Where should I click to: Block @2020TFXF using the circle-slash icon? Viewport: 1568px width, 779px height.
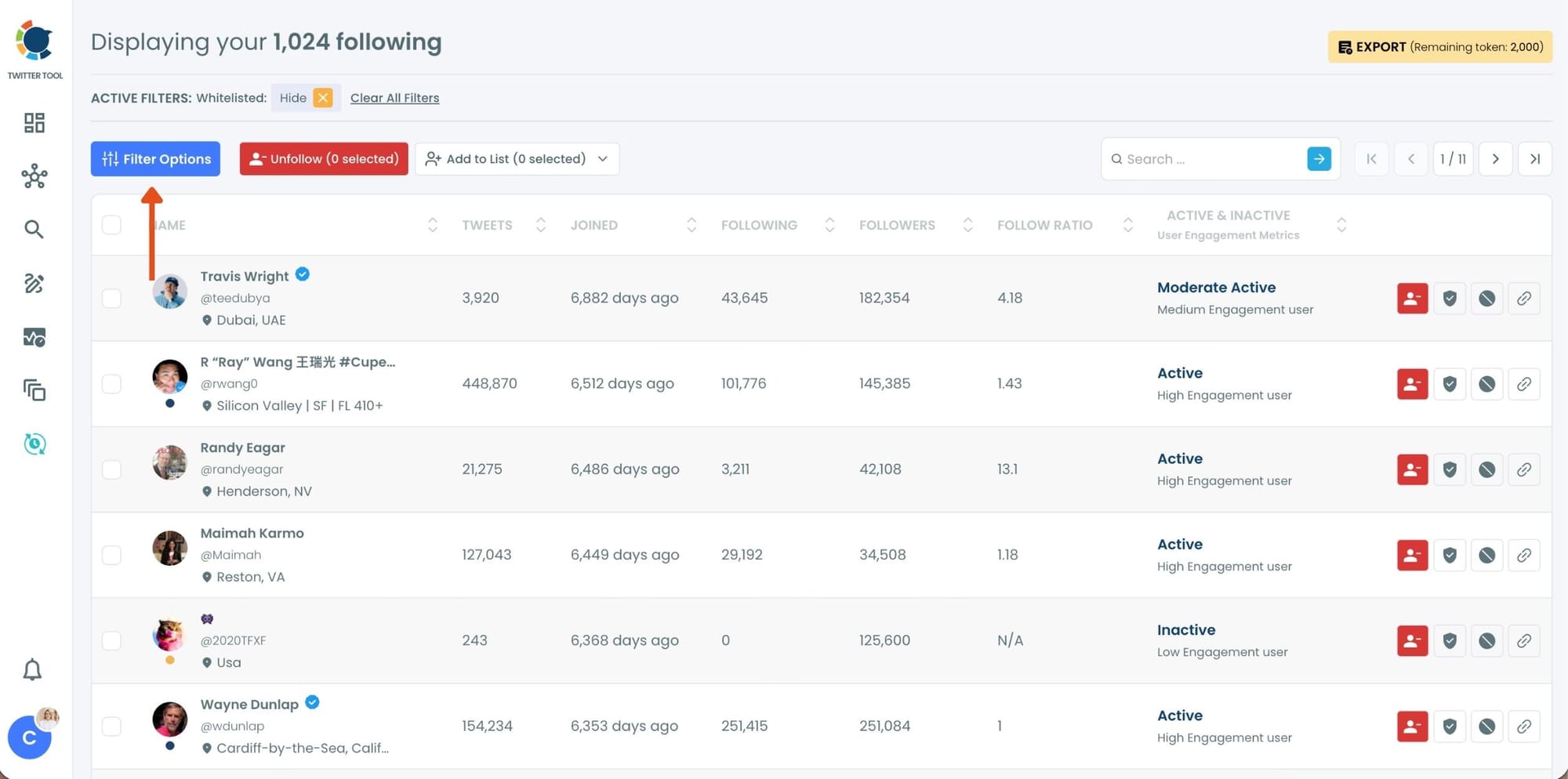(1486, 640)
